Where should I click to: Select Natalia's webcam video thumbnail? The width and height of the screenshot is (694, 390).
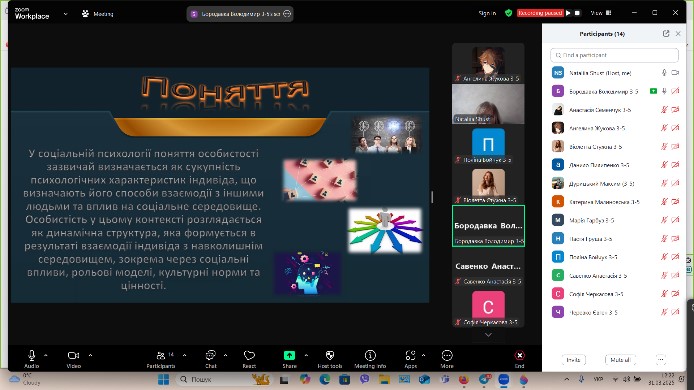pos(488,104)
